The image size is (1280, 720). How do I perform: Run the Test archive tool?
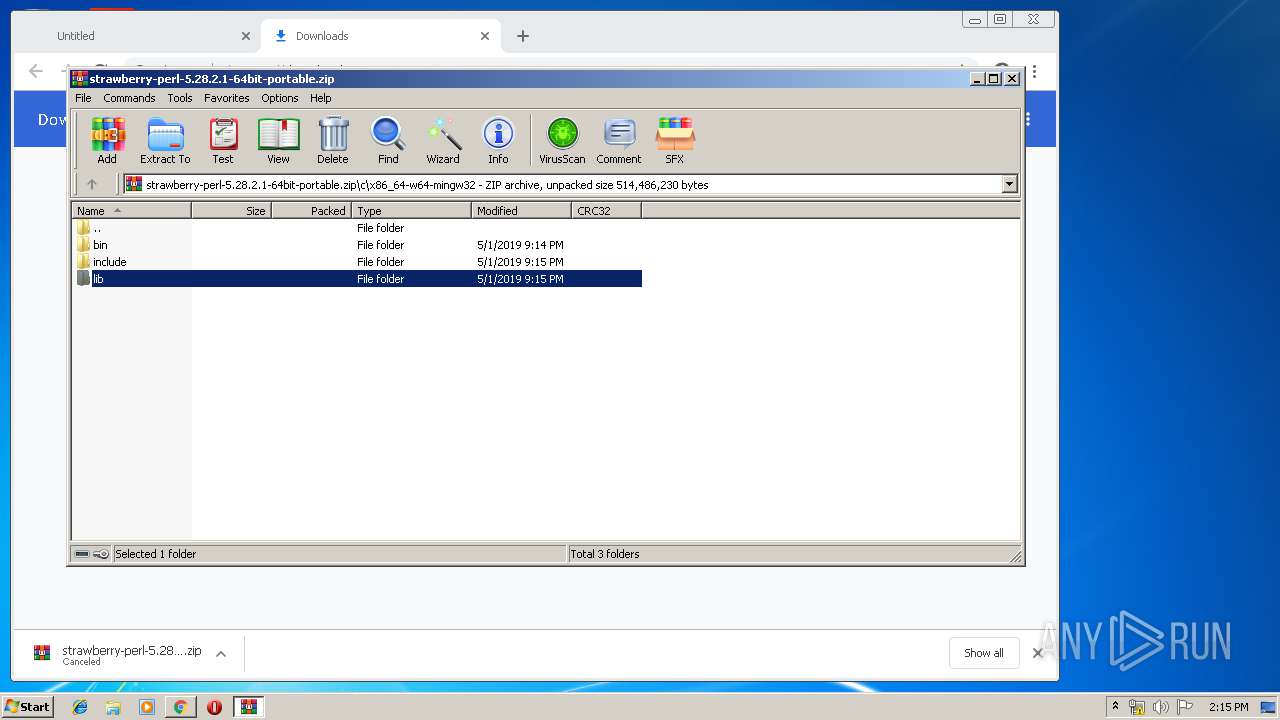pos(223,140)
